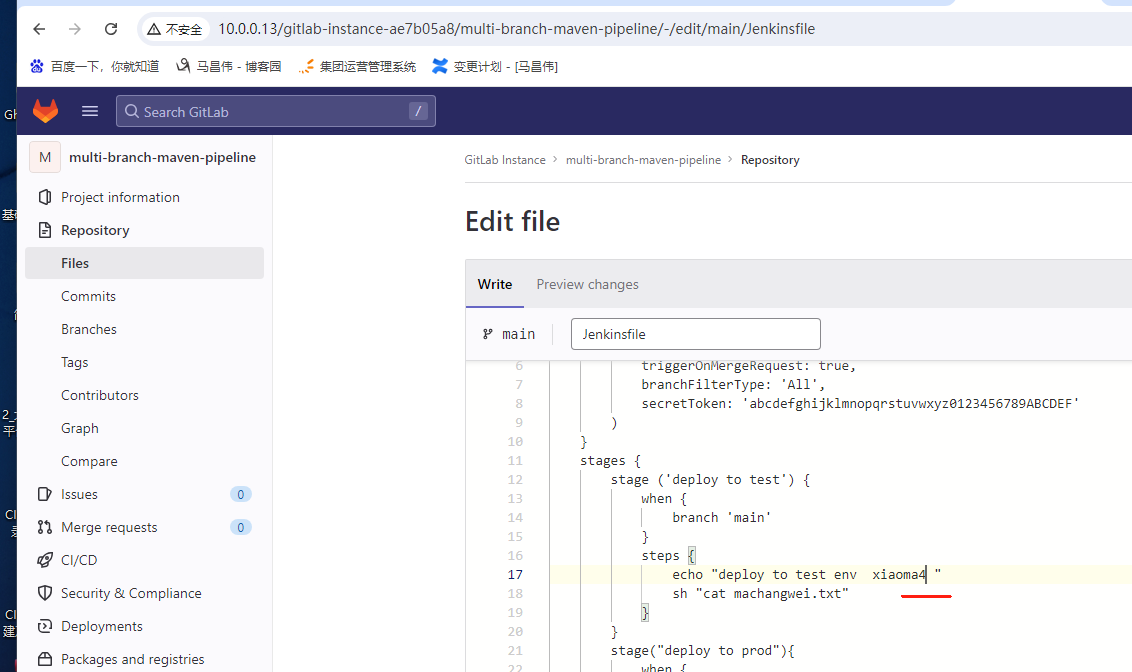Click the Merge requests count badge

click(x=240, y=527)
